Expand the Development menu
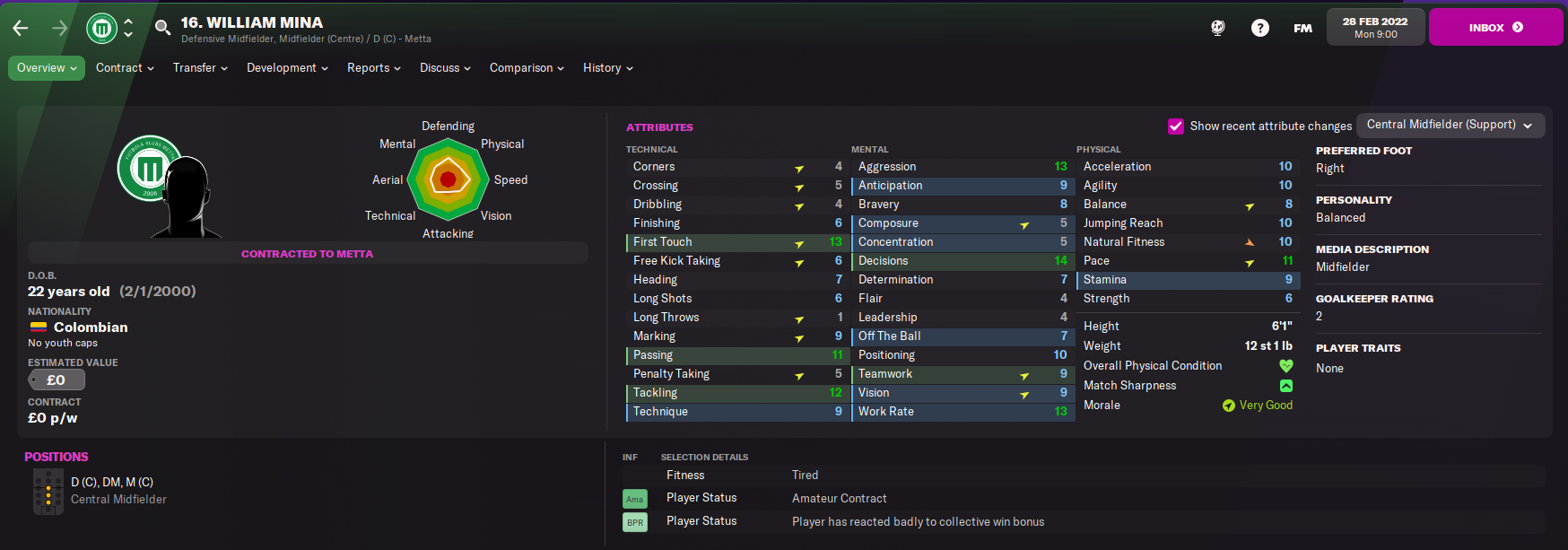The height and width of the screenshot is (550, 1568). (287, 68)
